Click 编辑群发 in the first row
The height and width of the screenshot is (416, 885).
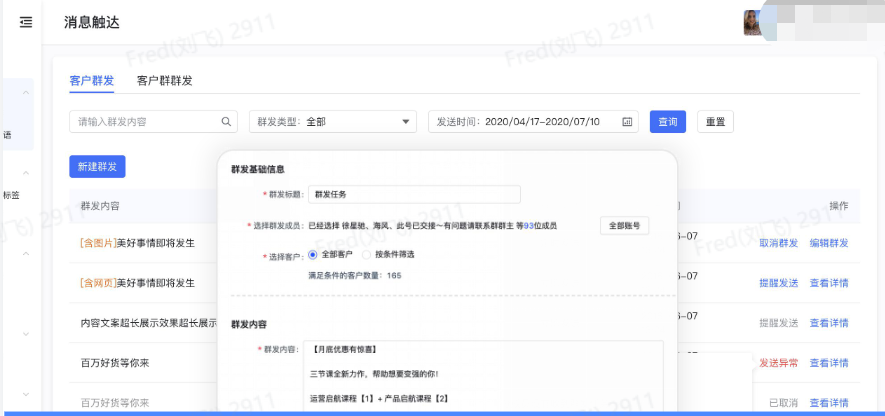coord(828,243)
